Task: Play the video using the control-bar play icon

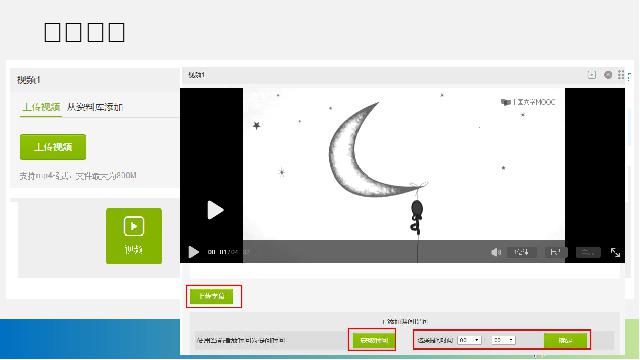Action: (193, 252)
